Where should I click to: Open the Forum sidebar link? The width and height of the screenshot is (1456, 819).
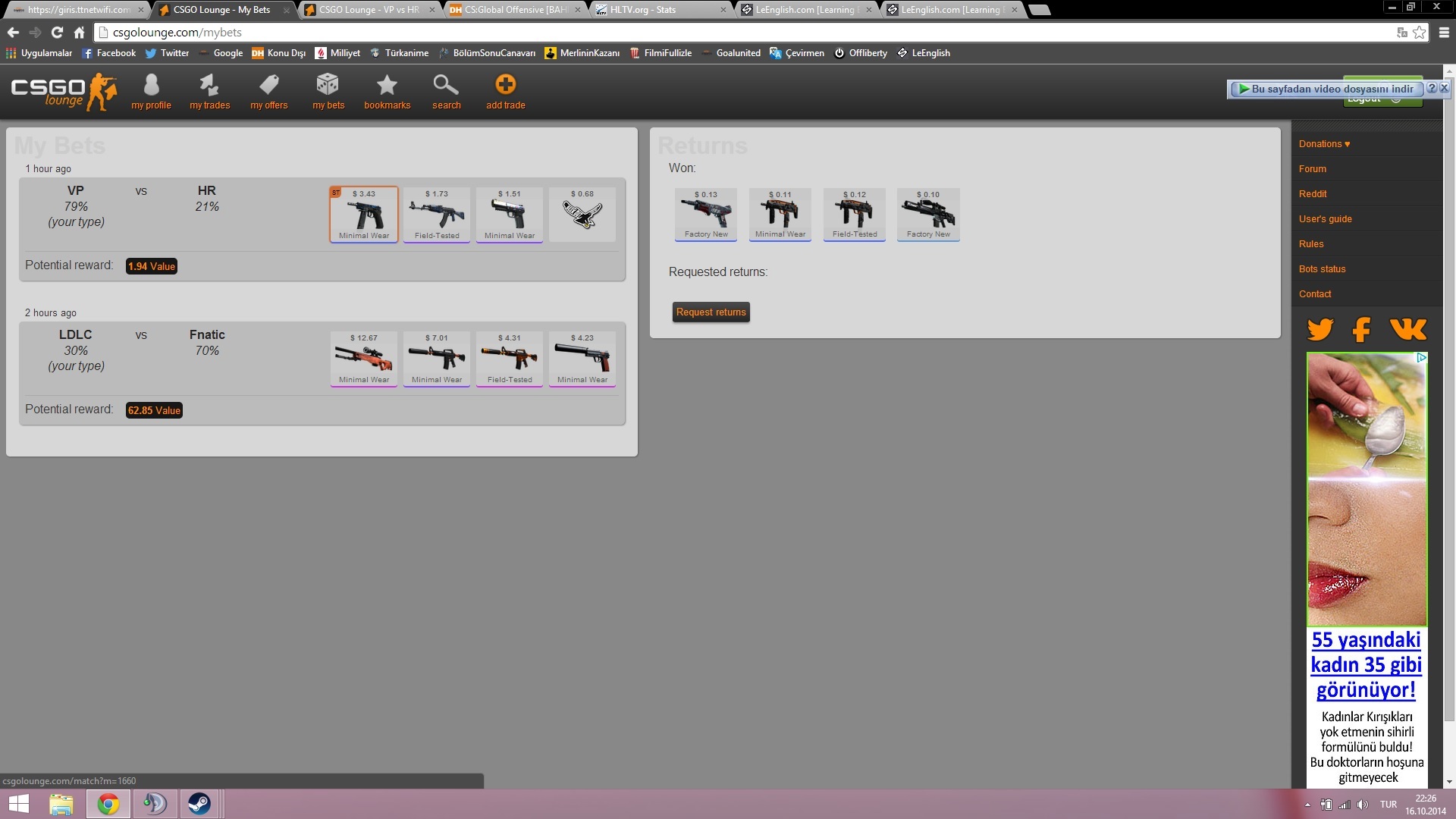point(1313,169)
